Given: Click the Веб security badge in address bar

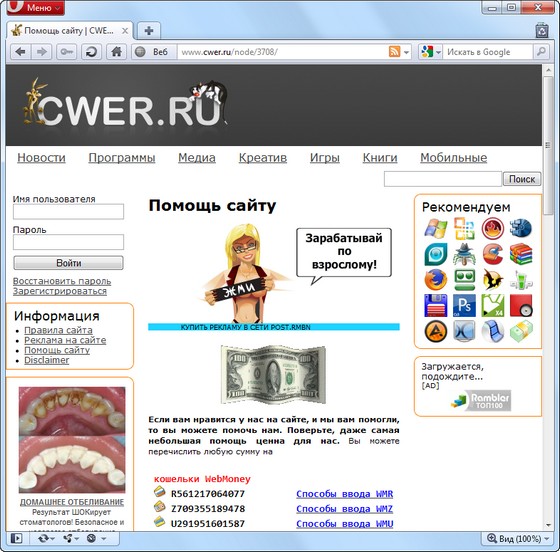Looking at the screenshot, I should pyautogui.click(x=154, y=52).
